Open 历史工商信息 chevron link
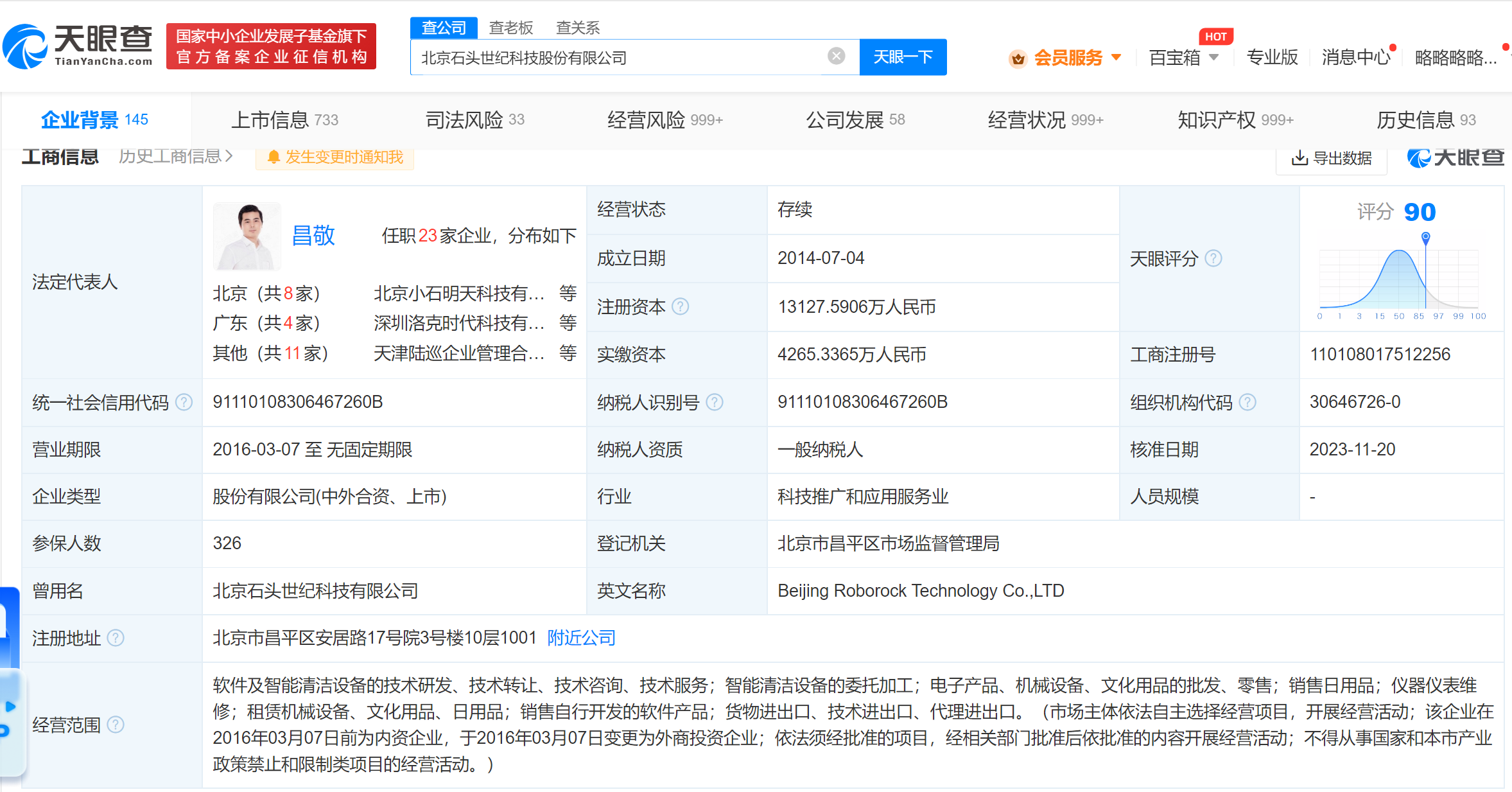Image resolution: width=1512 pixels, height=792 pixels. click(x=175, y=156)
